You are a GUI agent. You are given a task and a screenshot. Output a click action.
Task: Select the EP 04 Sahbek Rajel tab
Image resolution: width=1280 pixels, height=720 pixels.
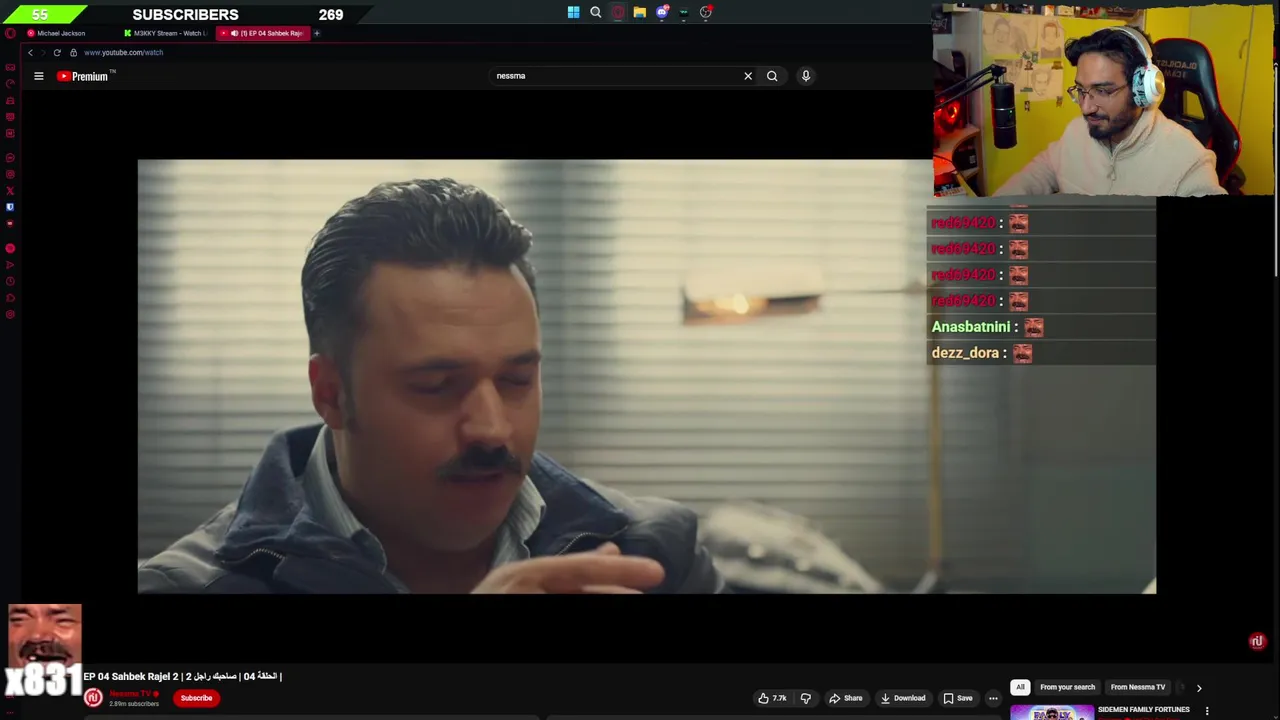[x=264, y=33]
